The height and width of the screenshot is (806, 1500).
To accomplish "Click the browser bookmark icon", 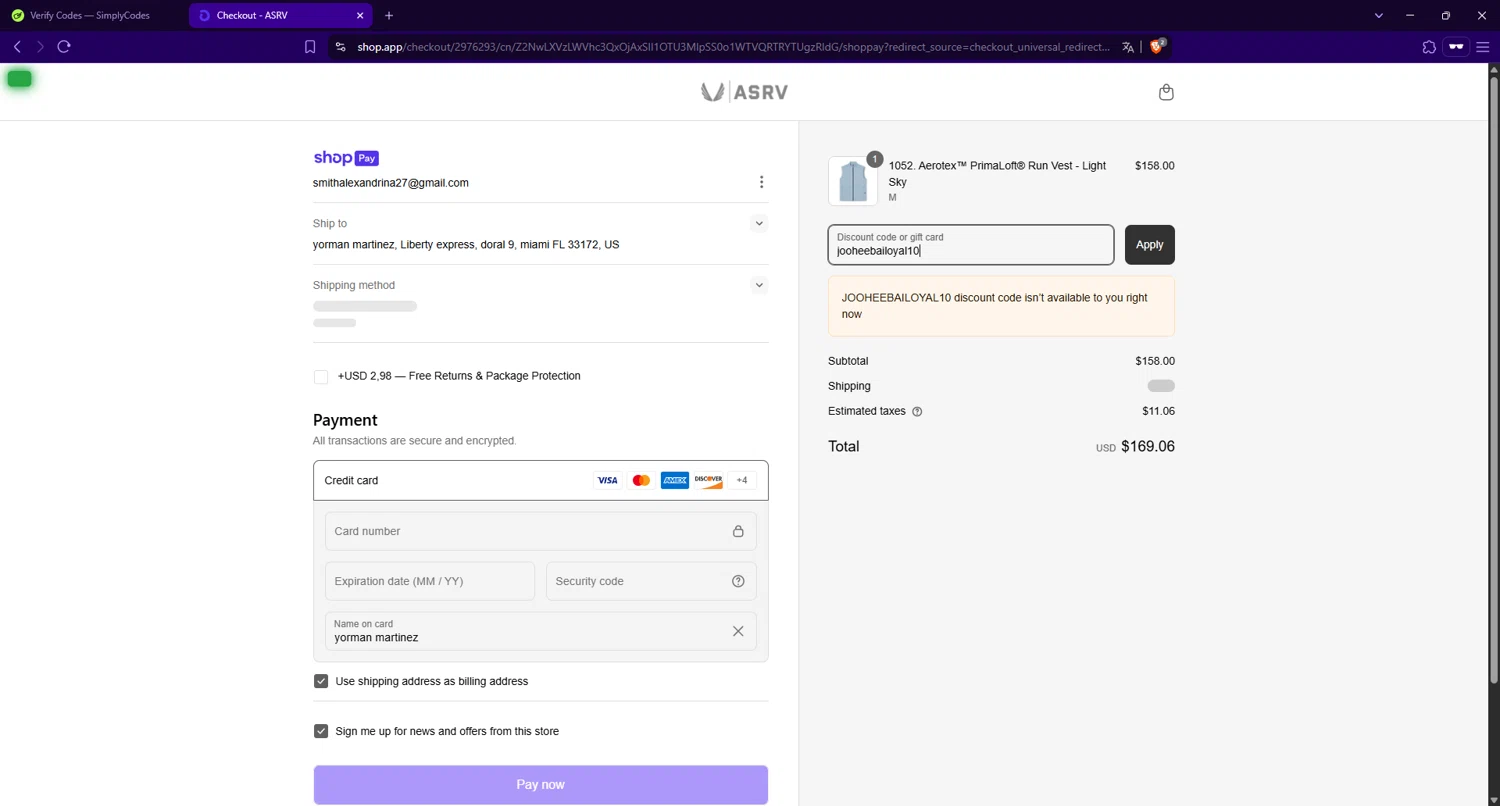I will click(310, 47).
